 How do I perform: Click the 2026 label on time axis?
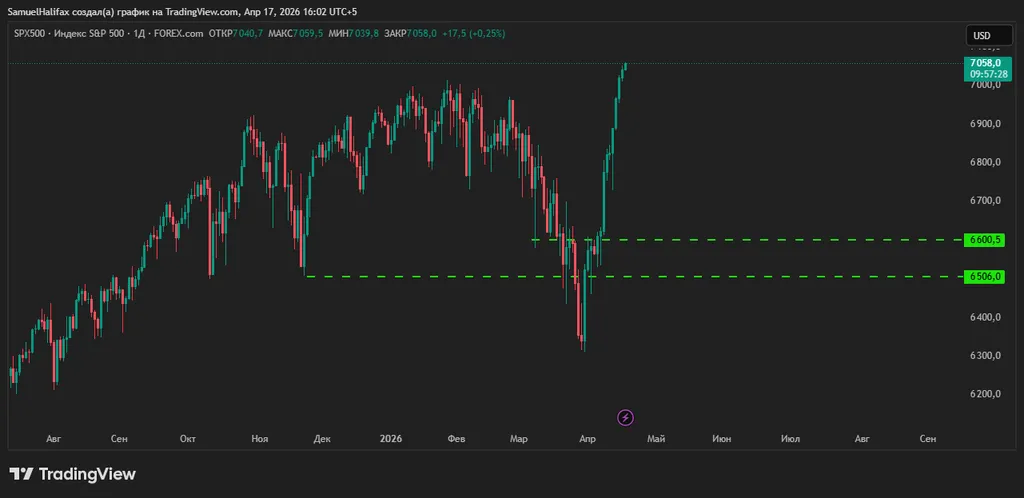coord(390,439)
